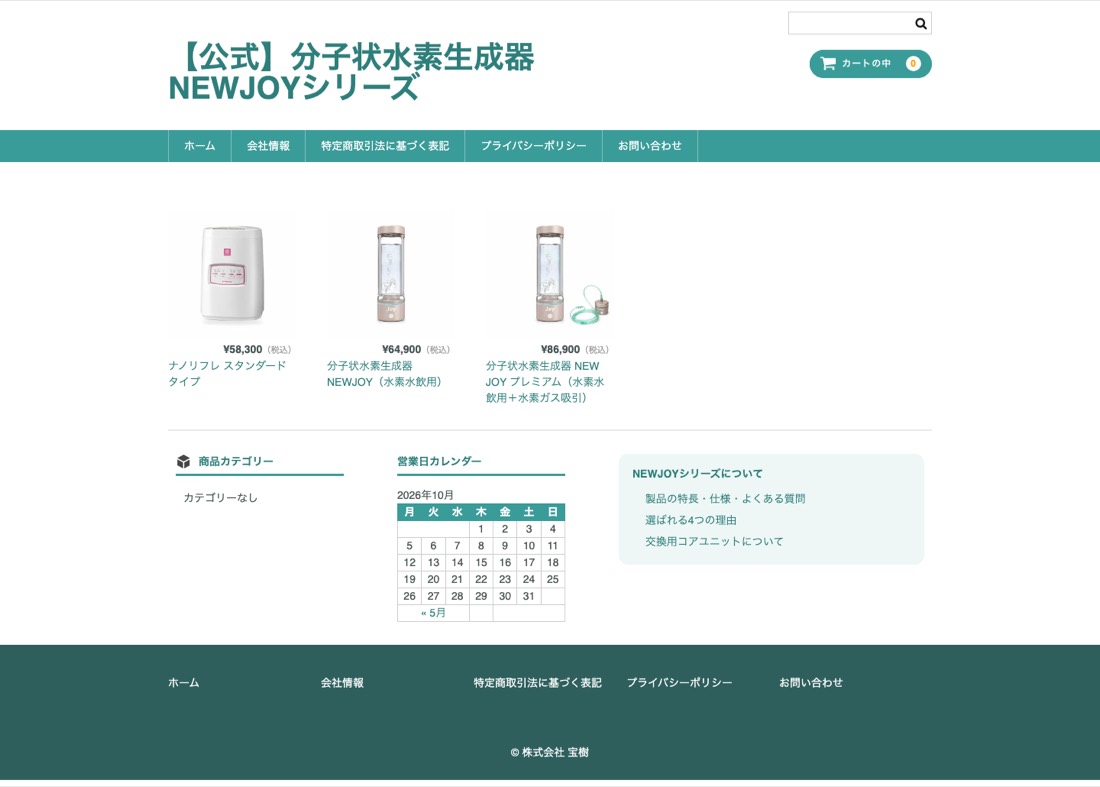Click the copyright text © 株式会社 宝樹
Image resolution: width=1100 pixels, height=787 pixels.
coord(550,753)
